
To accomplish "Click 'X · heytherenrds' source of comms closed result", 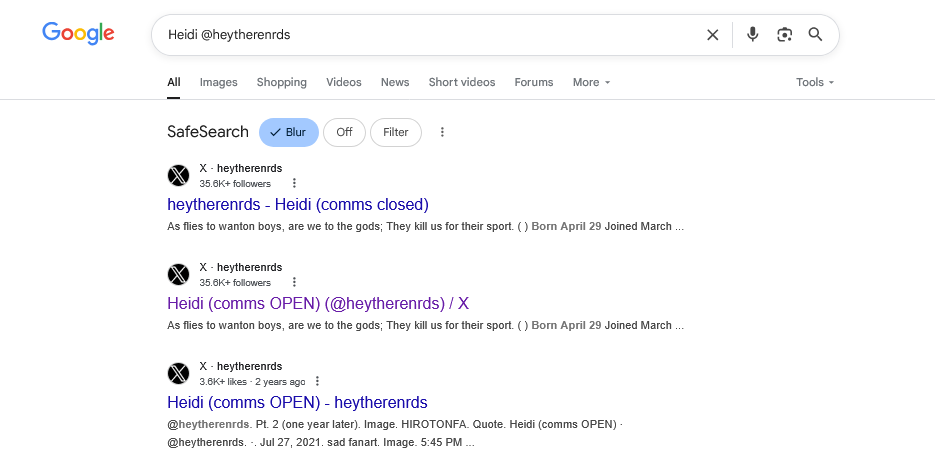I will click(241, 168).
